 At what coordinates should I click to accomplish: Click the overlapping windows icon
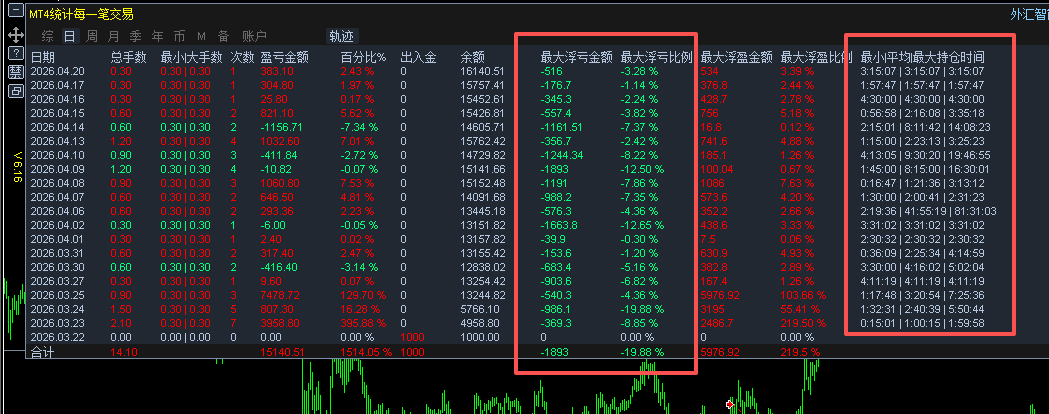[15, 92]
